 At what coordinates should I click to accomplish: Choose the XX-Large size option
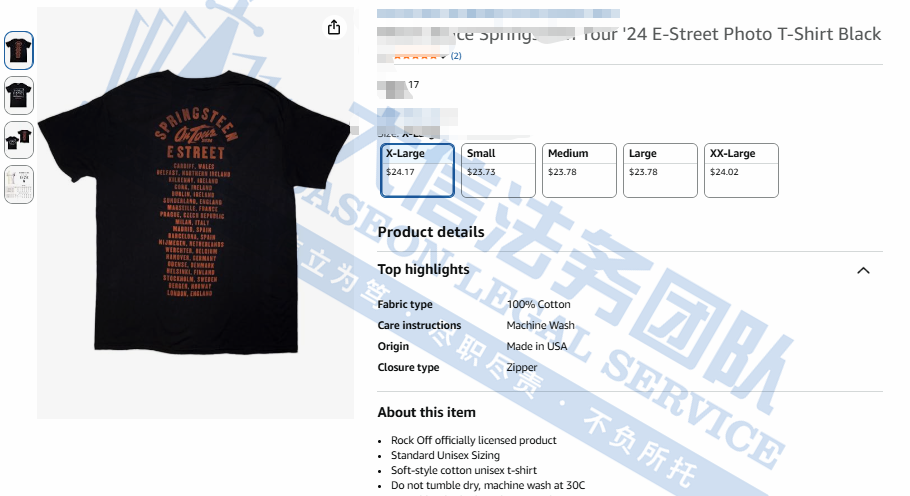[x=741, y=171]
